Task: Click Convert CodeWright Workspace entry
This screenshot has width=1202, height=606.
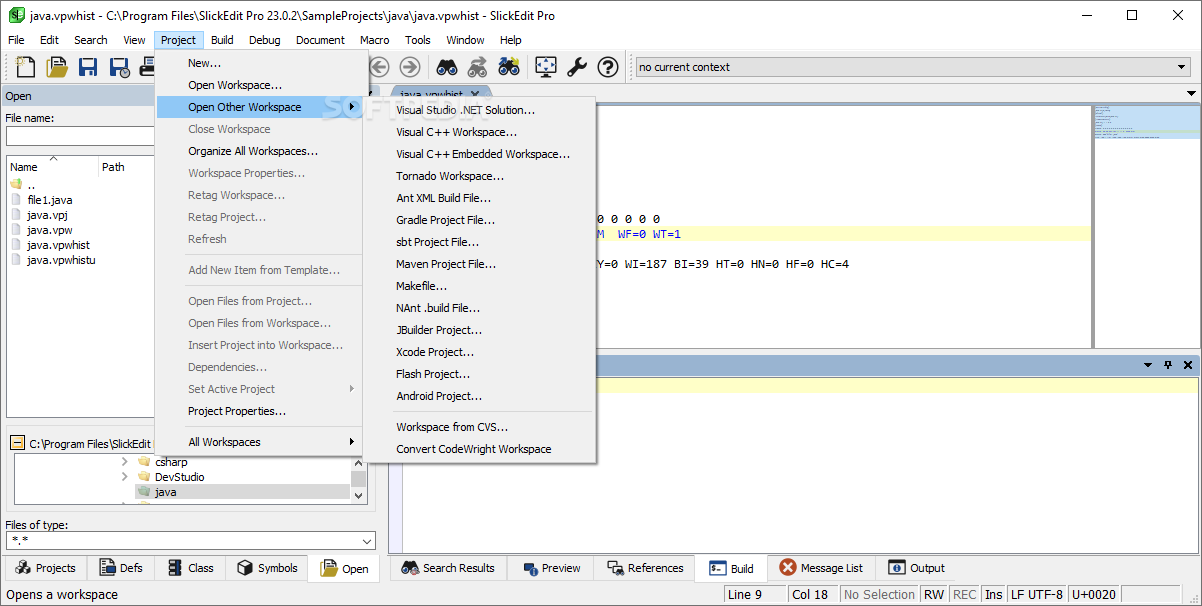Action: (x=473, y=449)
